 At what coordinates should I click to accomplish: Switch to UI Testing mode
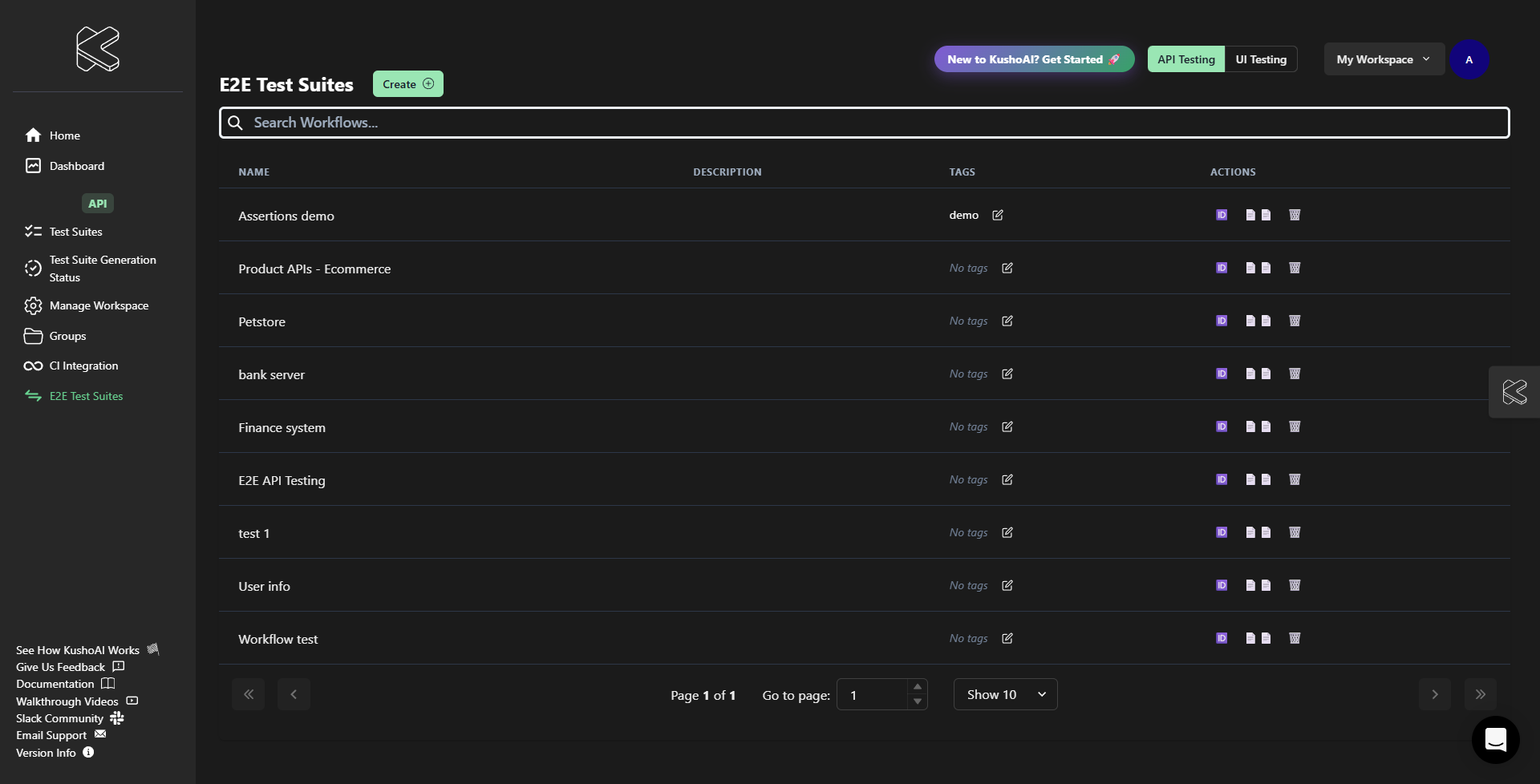pyautogui.click(x=1261, y=59)
